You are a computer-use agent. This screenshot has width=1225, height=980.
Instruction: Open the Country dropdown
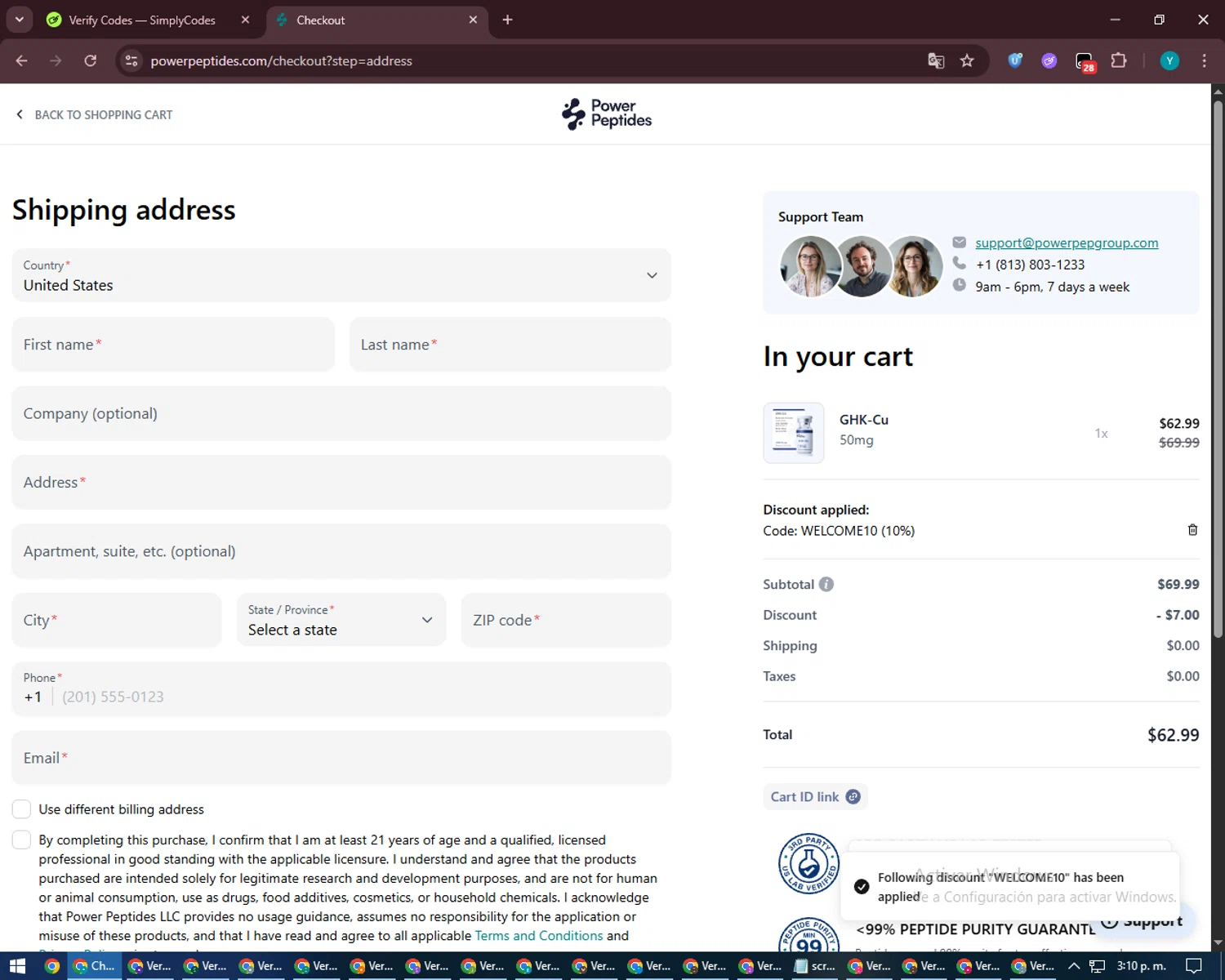click(341, 275)
